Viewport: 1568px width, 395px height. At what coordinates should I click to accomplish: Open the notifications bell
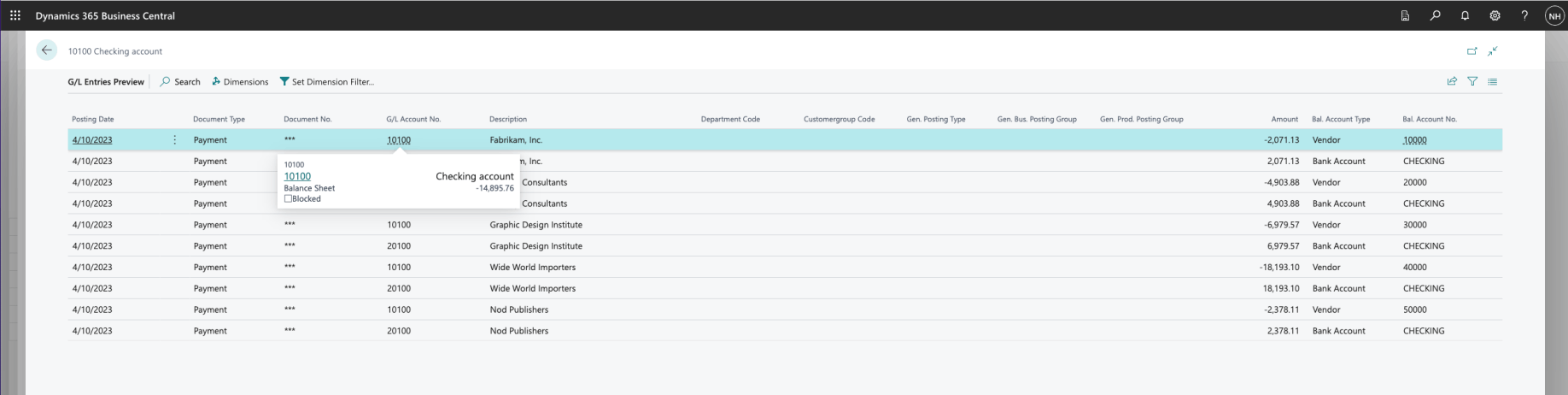pyautogui.click(x=1465, y=15)
